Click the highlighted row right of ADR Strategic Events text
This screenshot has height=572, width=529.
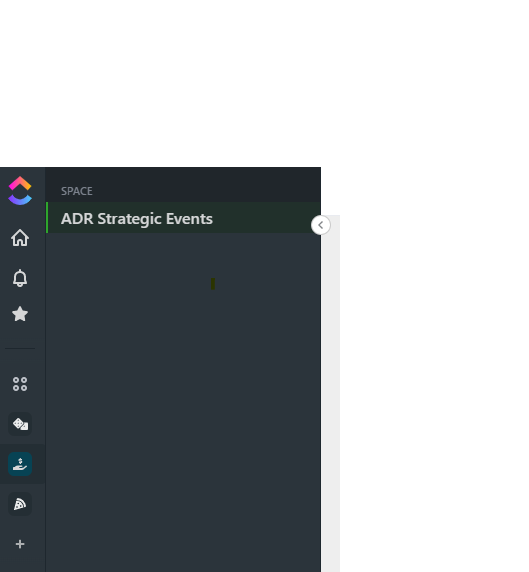(x=261, y=217)
